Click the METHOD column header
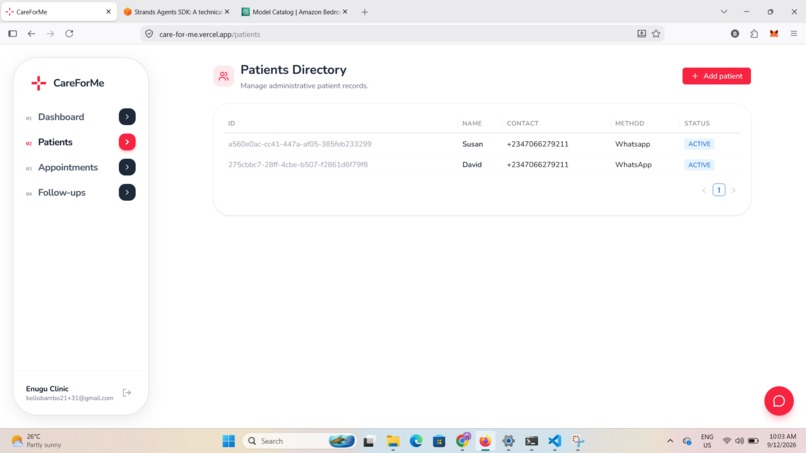 coord(630,123)
